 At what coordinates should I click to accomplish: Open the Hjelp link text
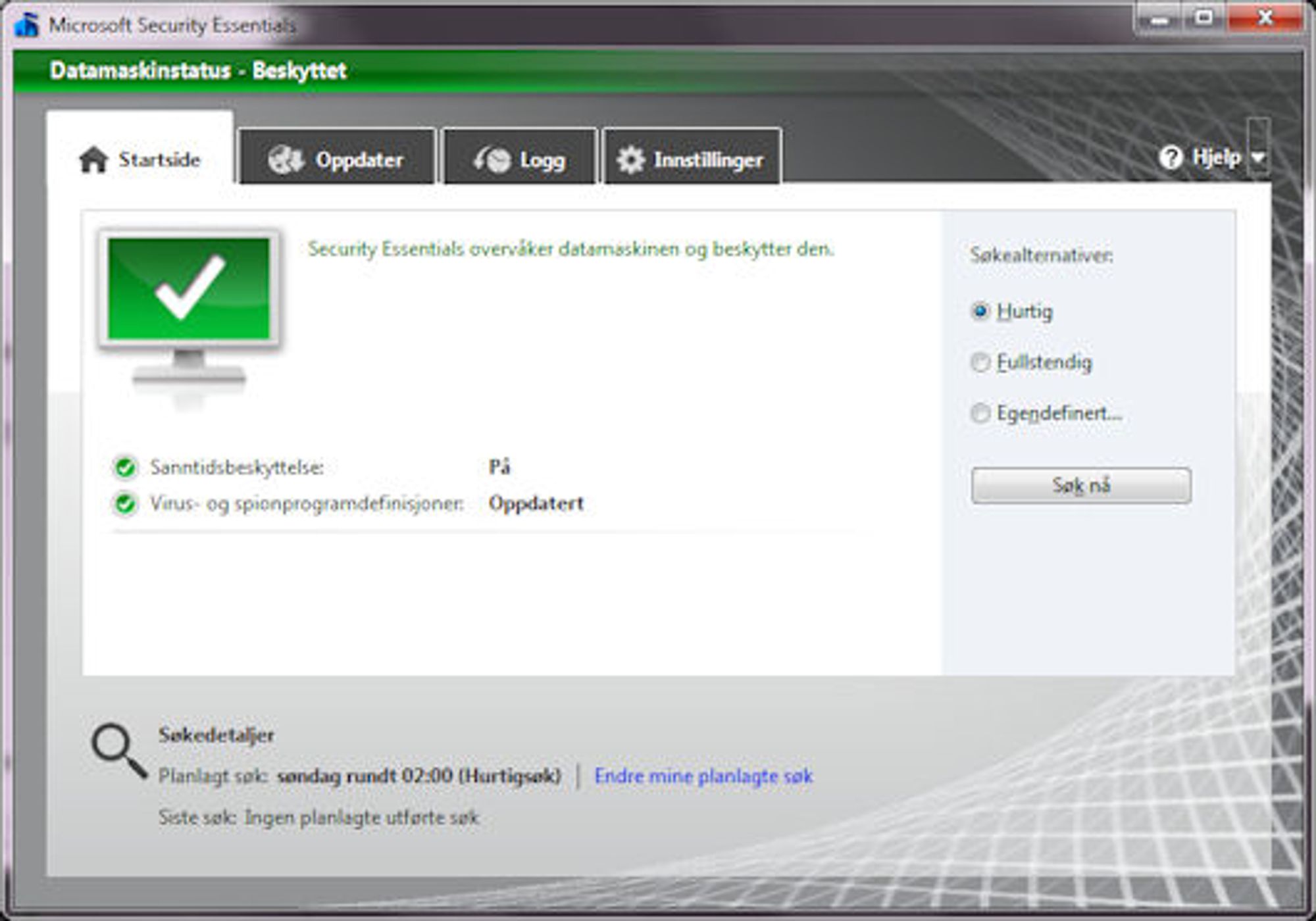click(x=1216, y=158)
